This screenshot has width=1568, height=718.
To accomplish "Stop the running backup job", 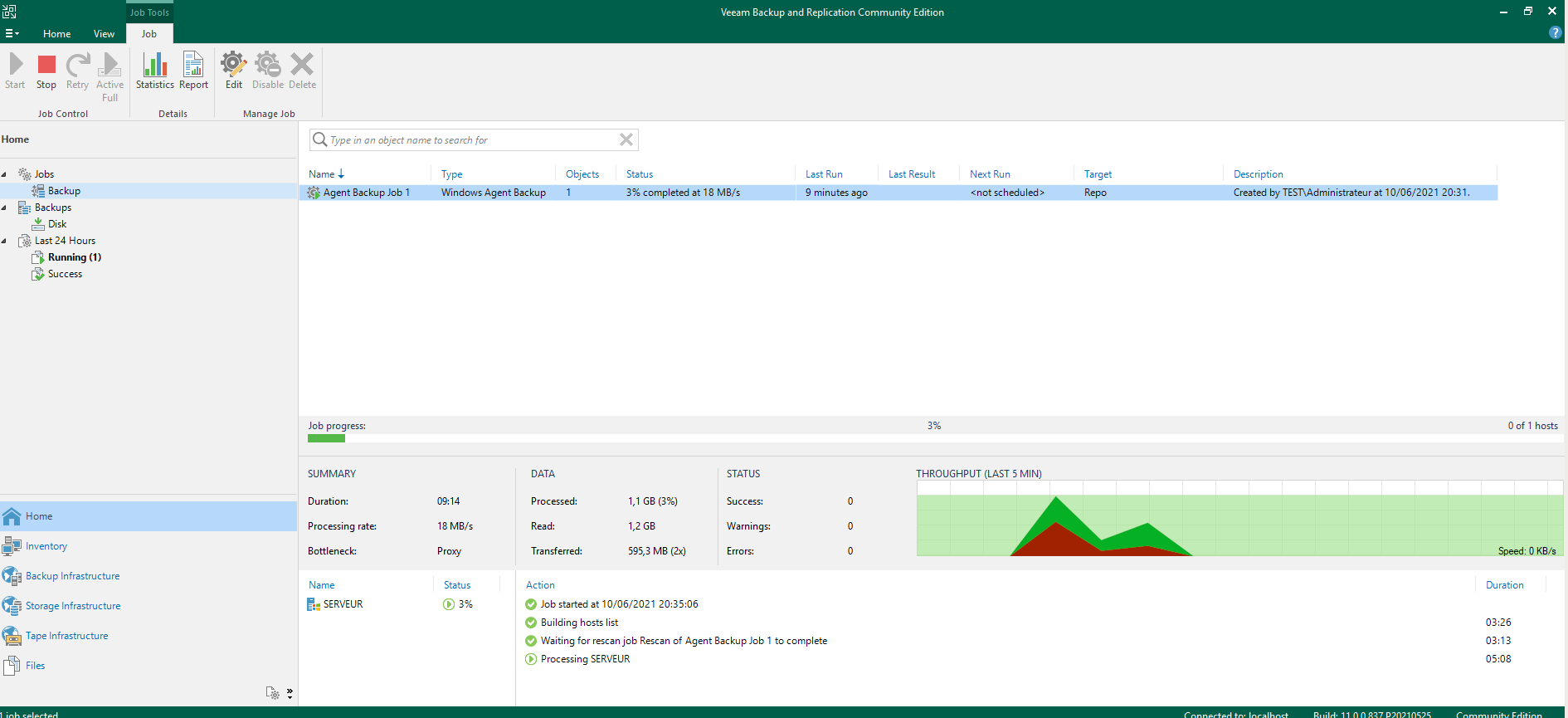I will tap(46, 71).
